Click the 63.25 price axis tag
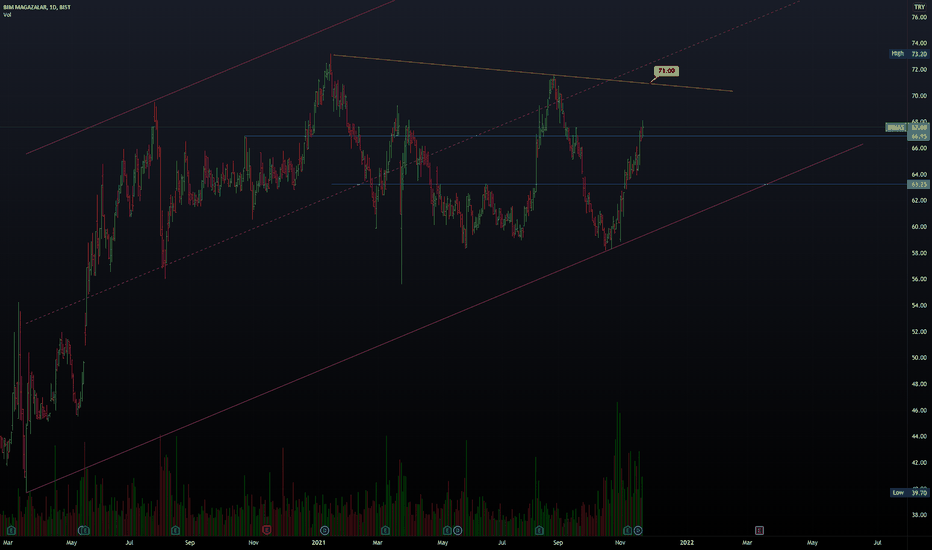 (918, 184)
